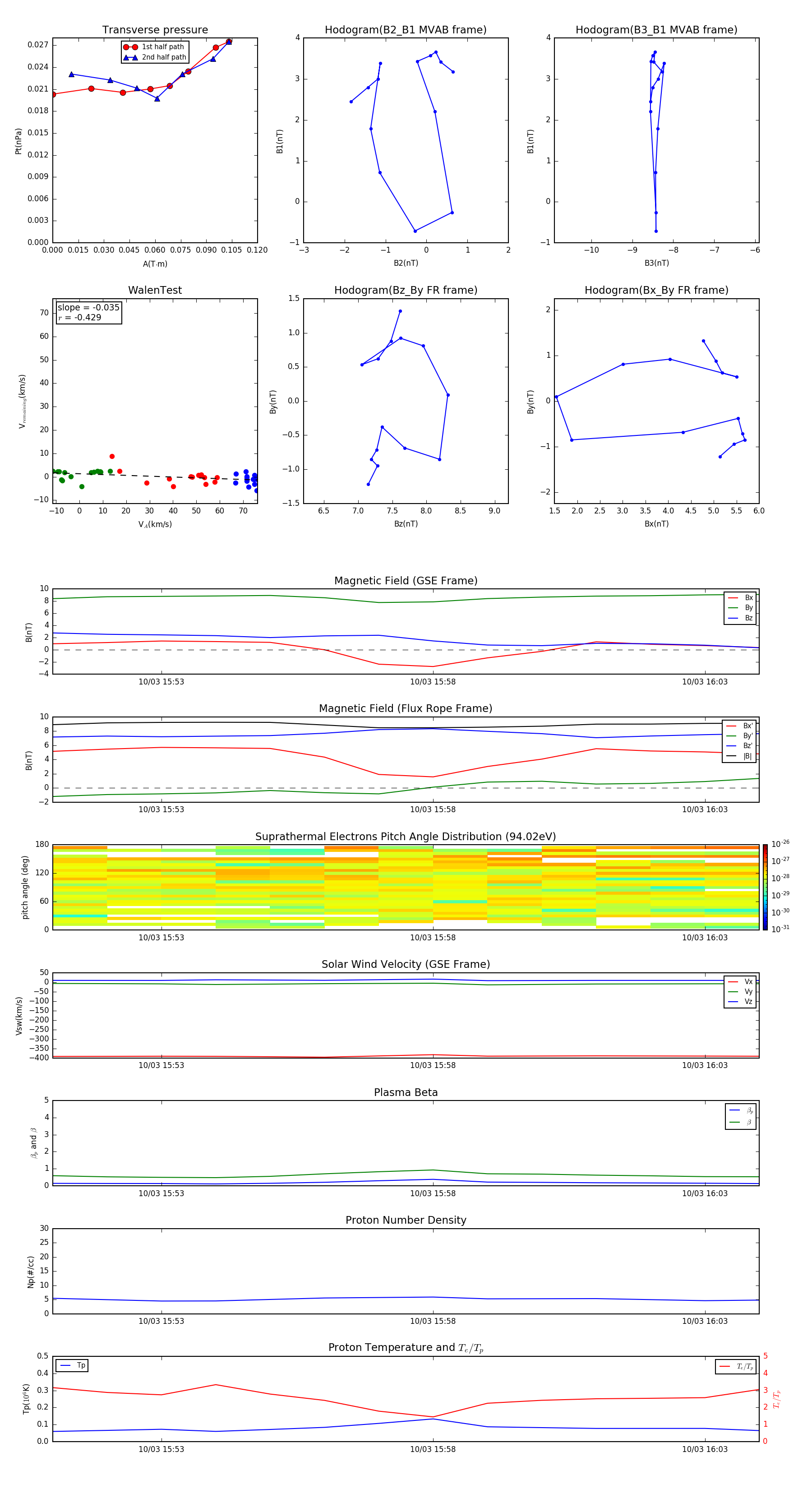Click 'Solar Wind Velocity (GSE Frame)' title
This screenshot has height=1489, width=812.
coord(406,965)
